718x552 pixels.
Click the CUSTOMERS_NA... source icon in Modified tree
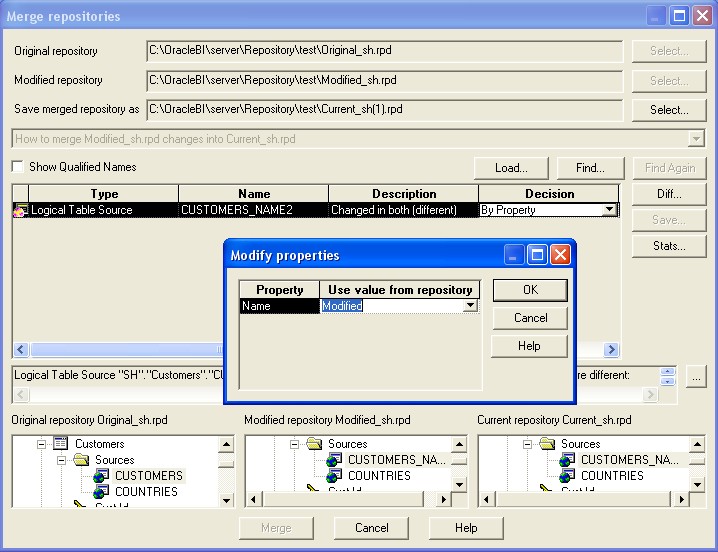334,459
